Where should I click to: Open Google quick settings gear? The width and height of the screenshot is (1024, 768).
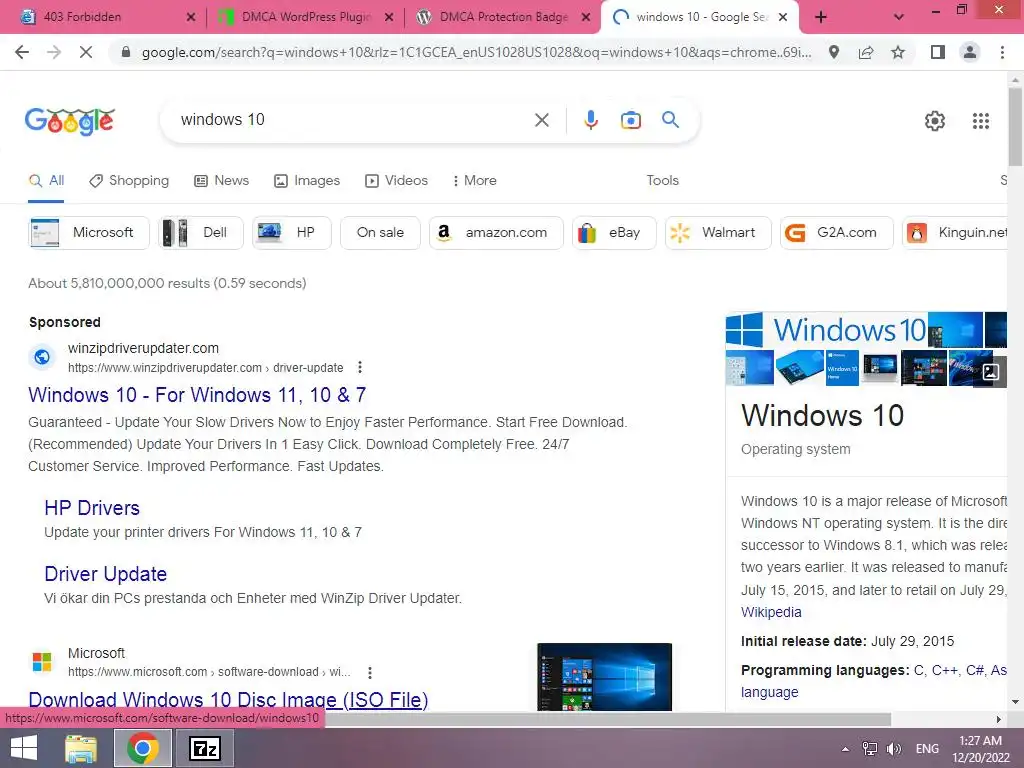tap(935, 121)
